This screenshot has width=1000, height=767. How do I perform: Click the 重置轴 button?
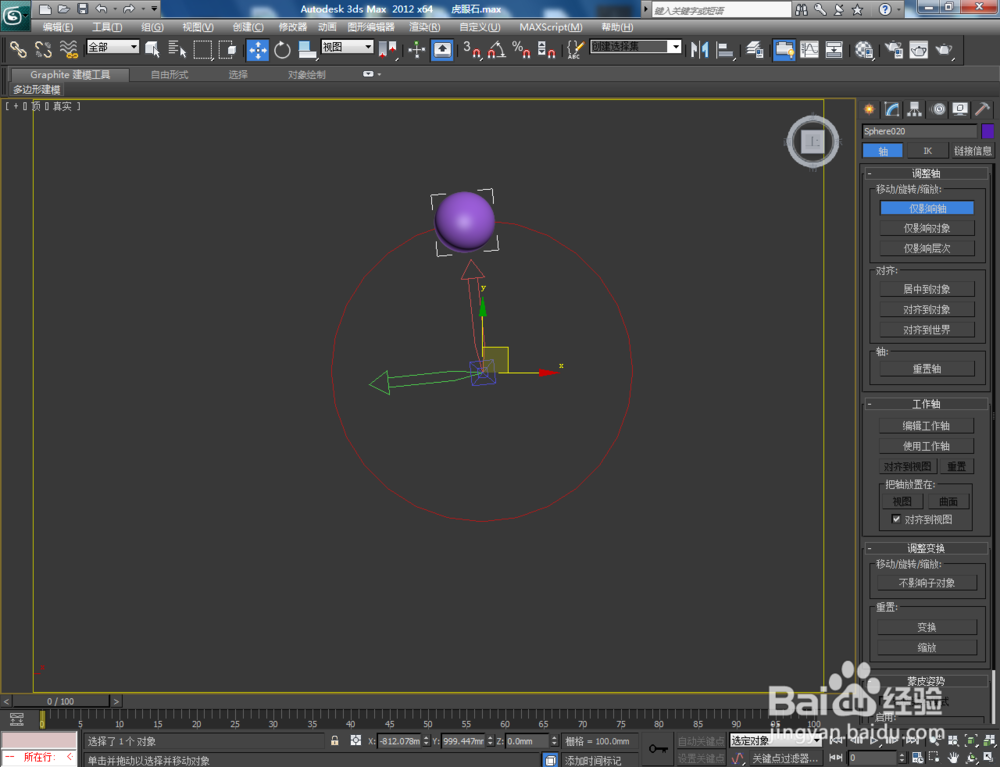coord(927,369)
